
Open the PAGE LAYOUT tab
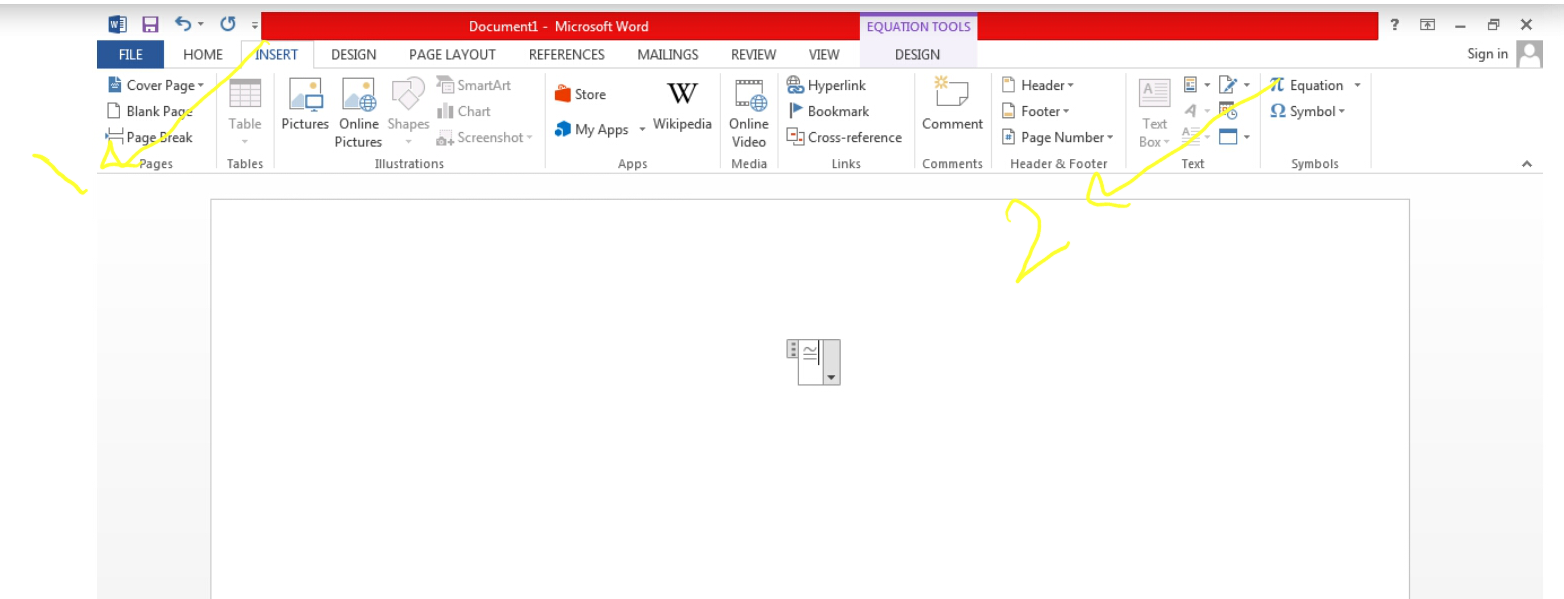452,55
